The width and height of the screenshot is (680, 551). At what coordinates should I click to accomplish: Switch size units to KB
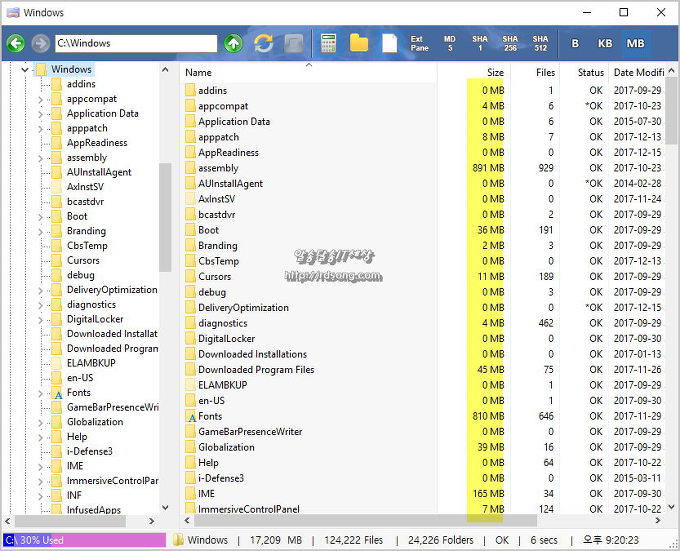click(605, 43)
